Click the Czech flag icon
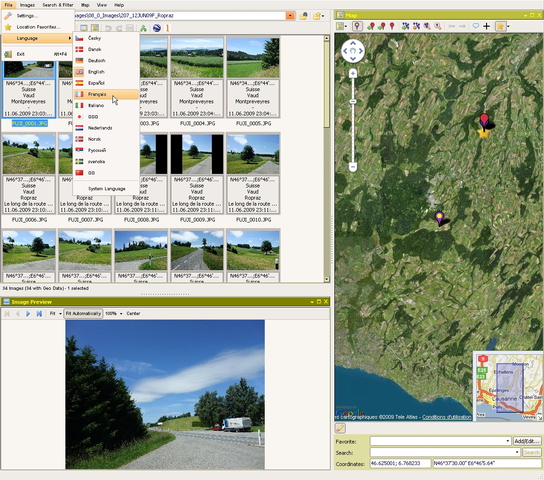544x480 pixels. (79, 38)
